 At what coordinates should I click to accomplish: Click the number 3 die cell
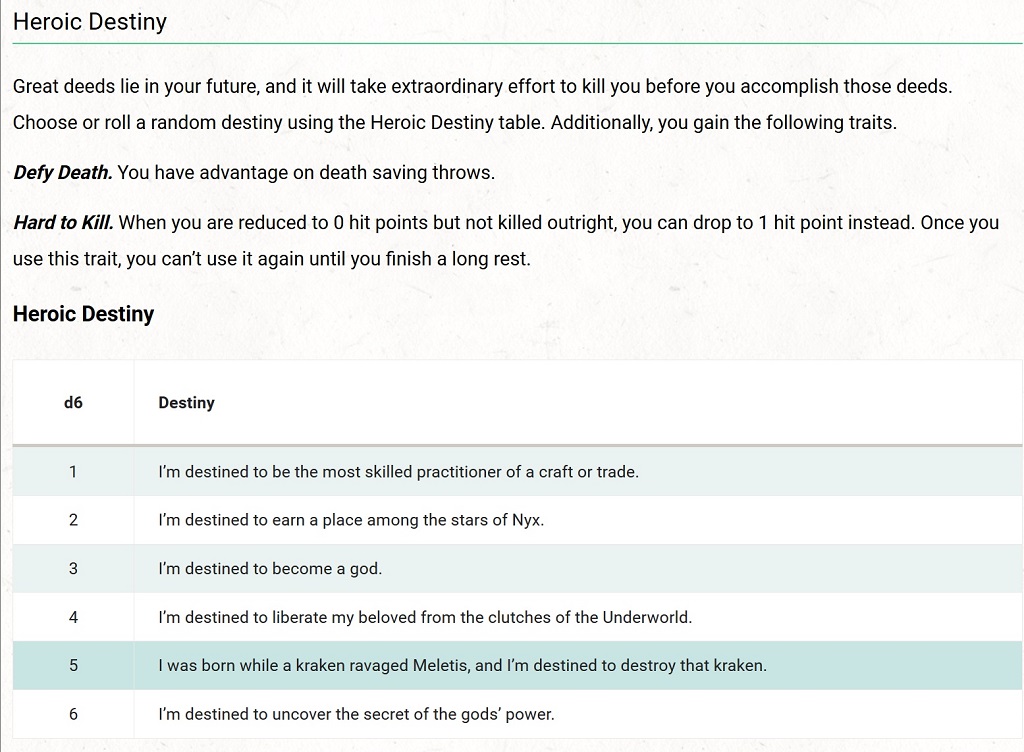[73, 569]
